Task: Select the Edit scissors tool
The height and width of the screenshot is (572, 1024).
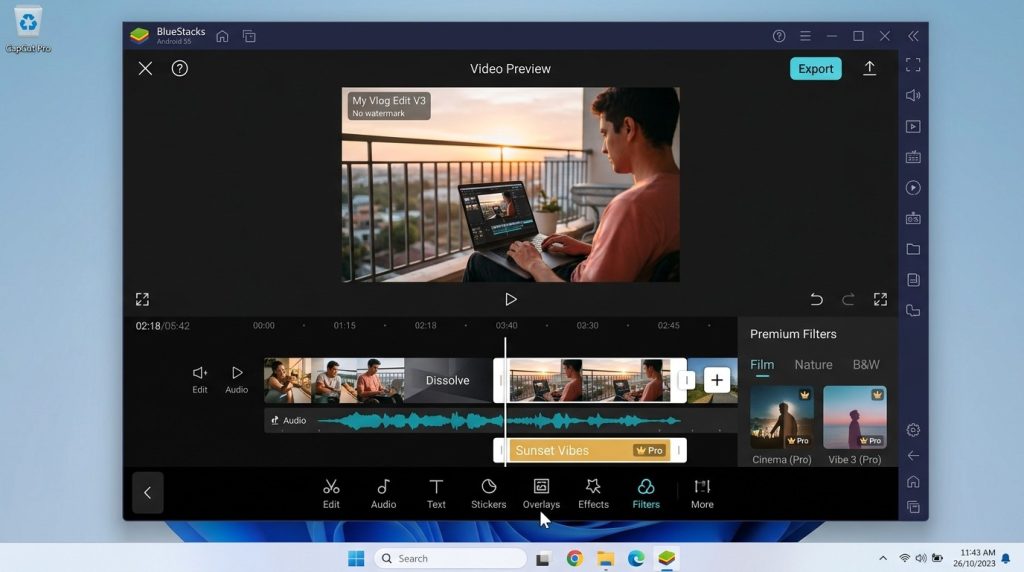Action: coord(331,494)
